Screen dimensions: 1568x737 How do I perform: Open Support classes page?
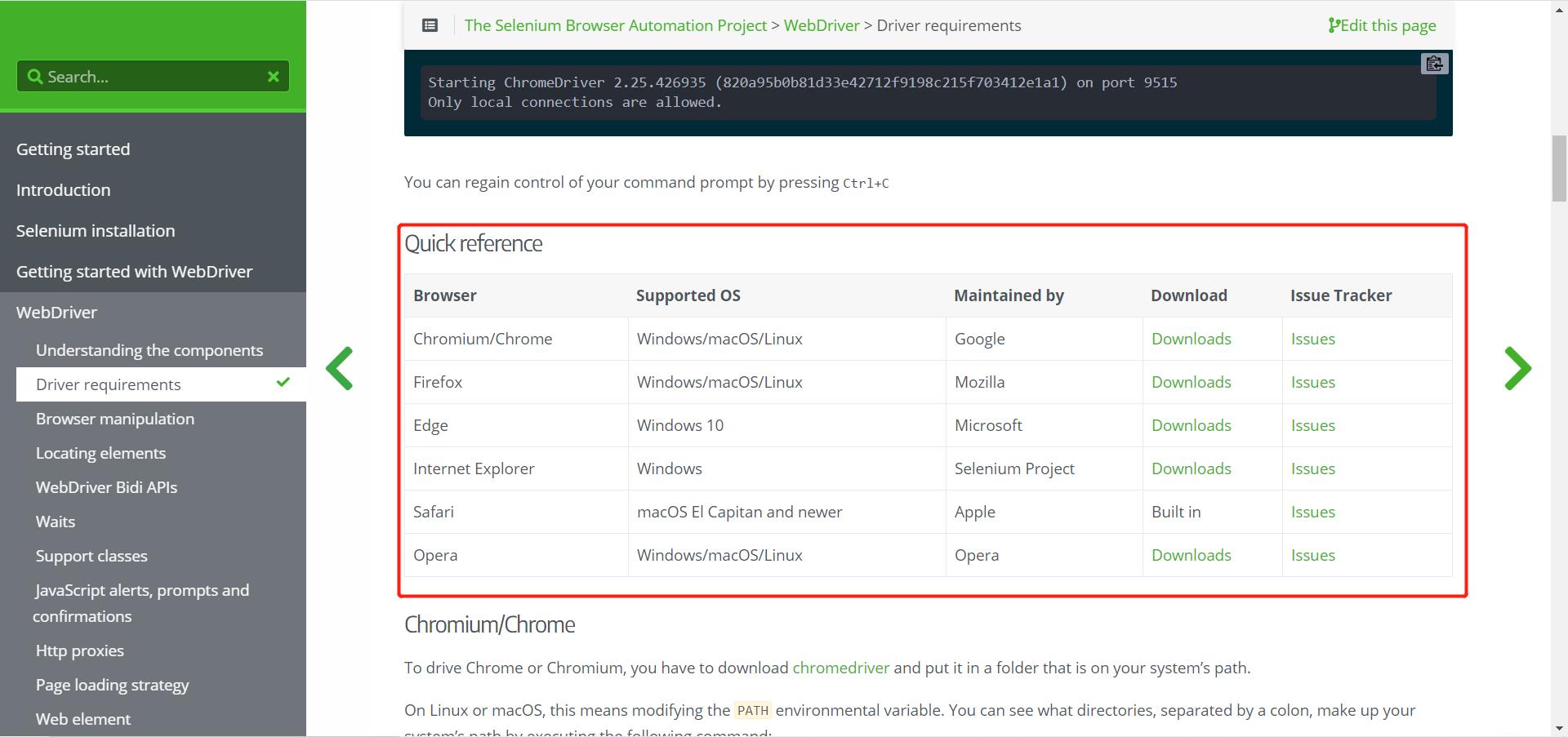click(x=91, y=556)
